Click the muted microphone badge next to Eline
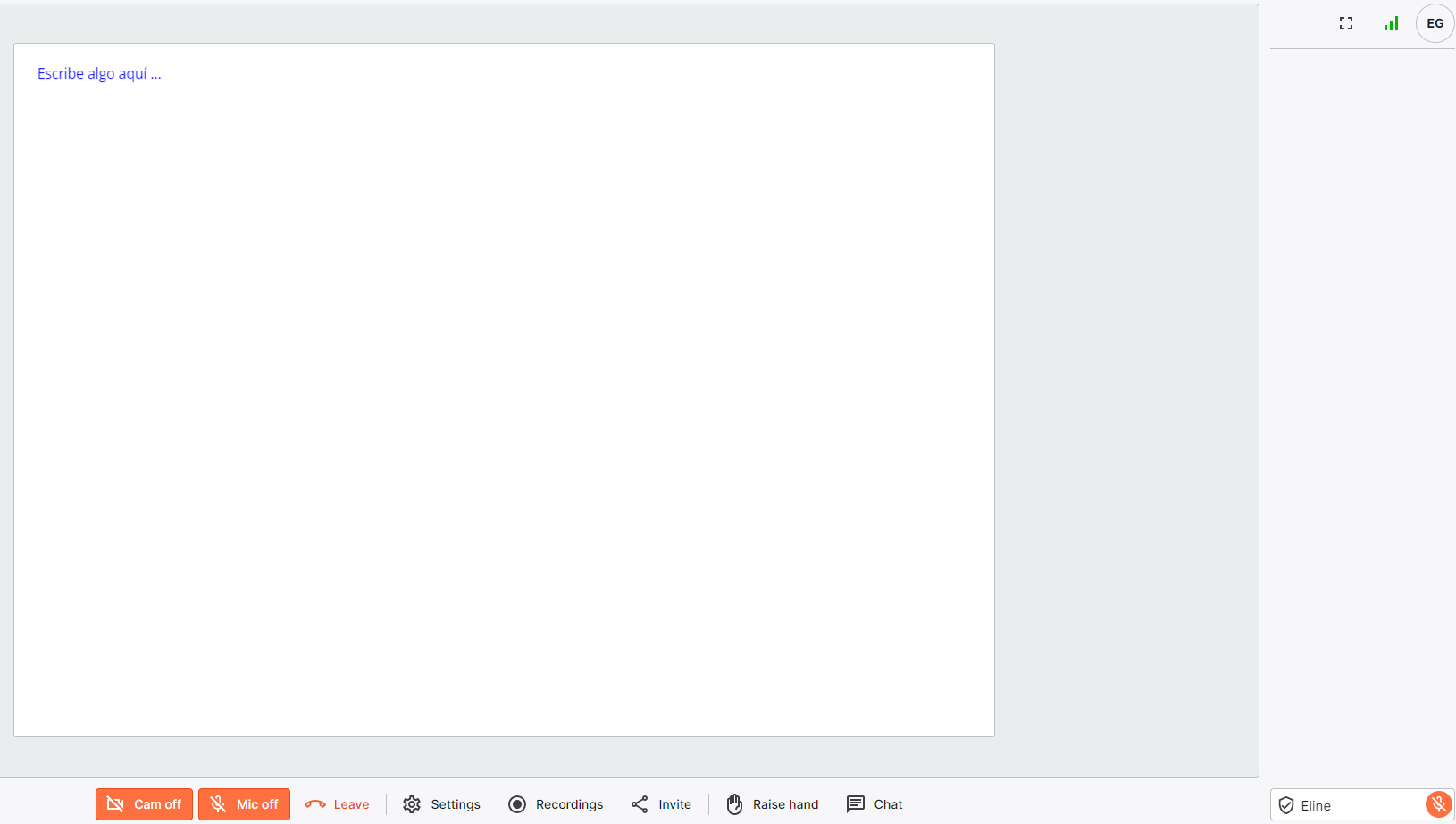1456x824 pixels. coord(1438,804)
